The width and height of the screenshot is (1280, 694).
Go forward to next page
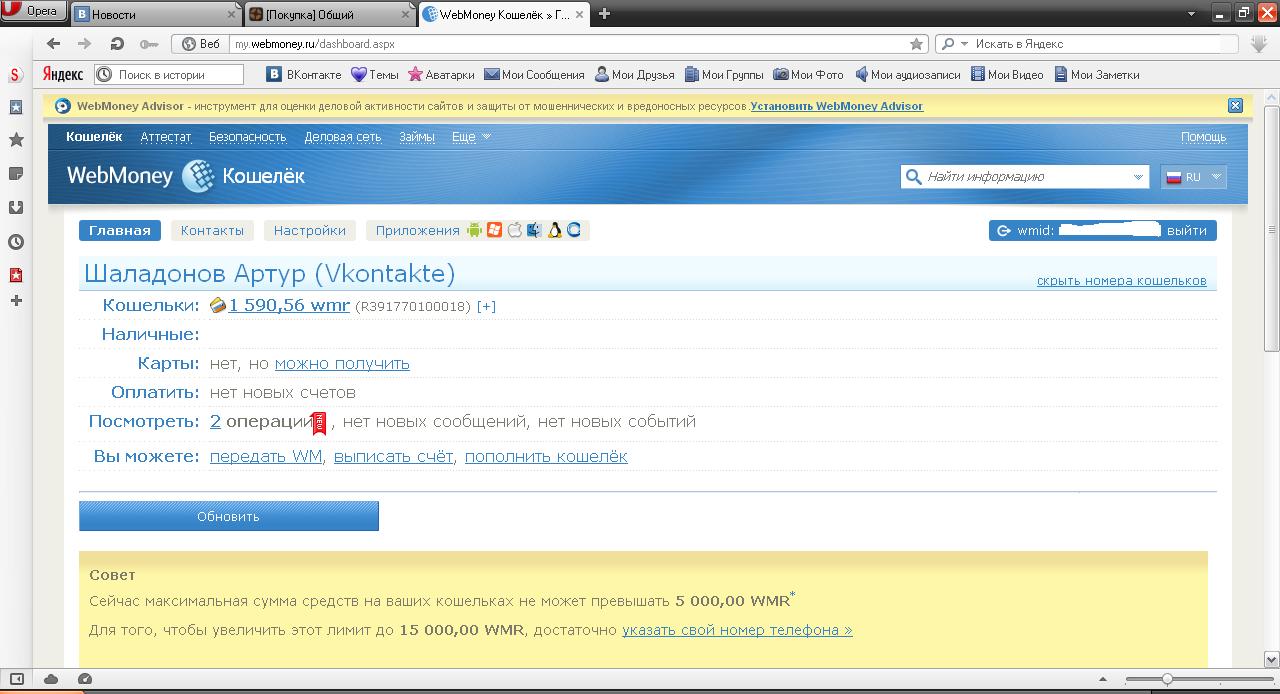(85, 44)
